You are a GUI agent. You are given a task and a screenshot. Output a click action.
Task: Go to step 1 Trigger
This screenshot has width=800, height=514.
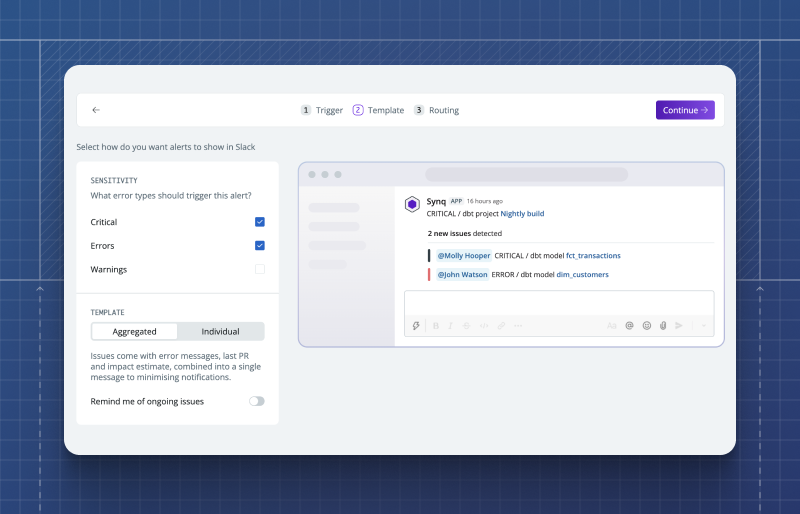point(322,110)
